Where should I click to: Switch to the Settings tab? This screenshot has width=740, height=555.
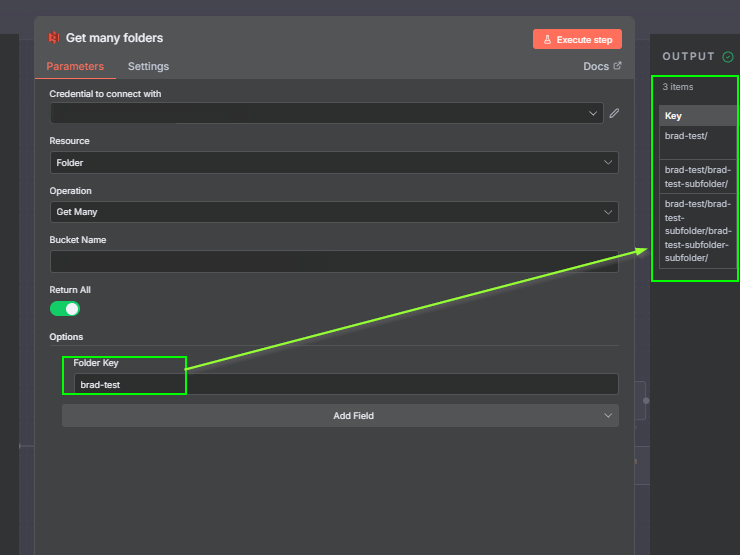[x=148, y=66]
